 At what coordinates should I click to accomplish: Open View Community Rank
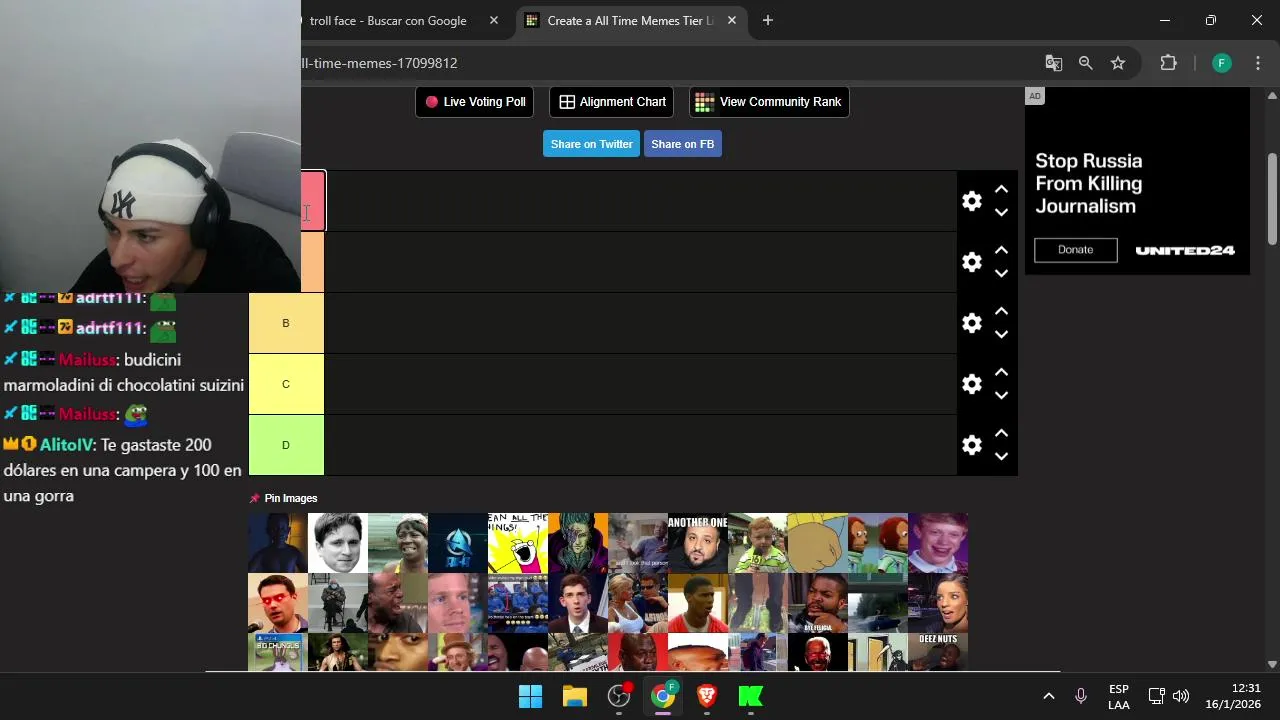[769, 102]
